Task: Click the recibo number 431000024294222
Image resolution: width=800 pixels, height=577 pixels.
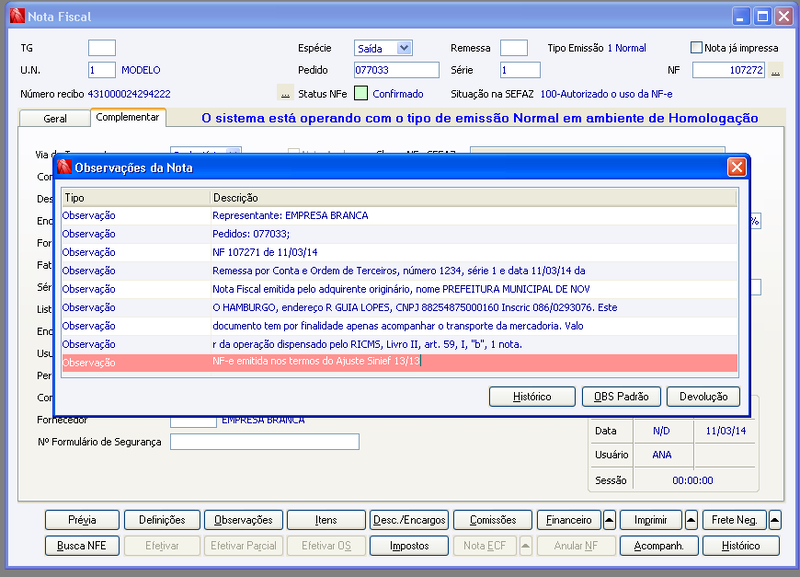Action: 129,94
